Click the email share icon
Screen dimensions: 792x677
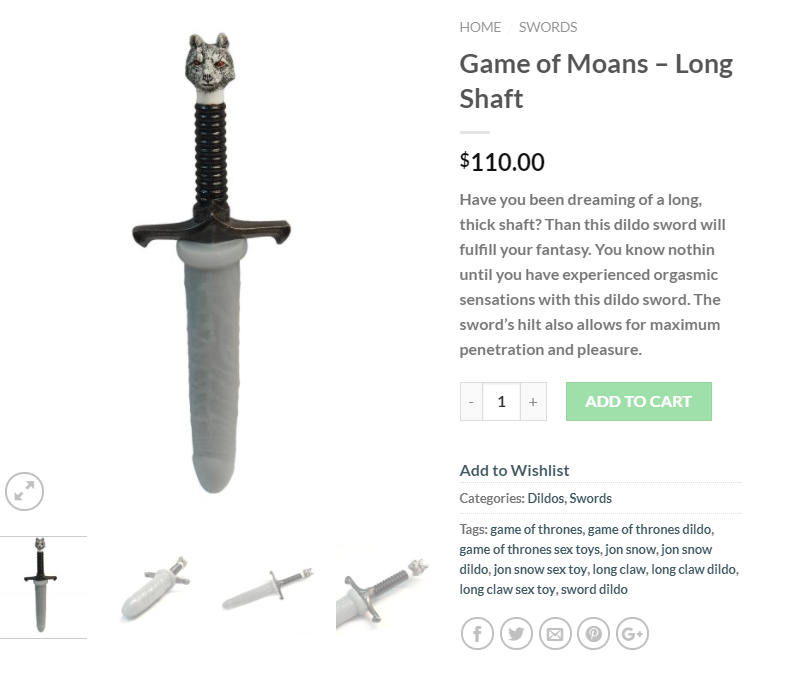tap(555, 633)
